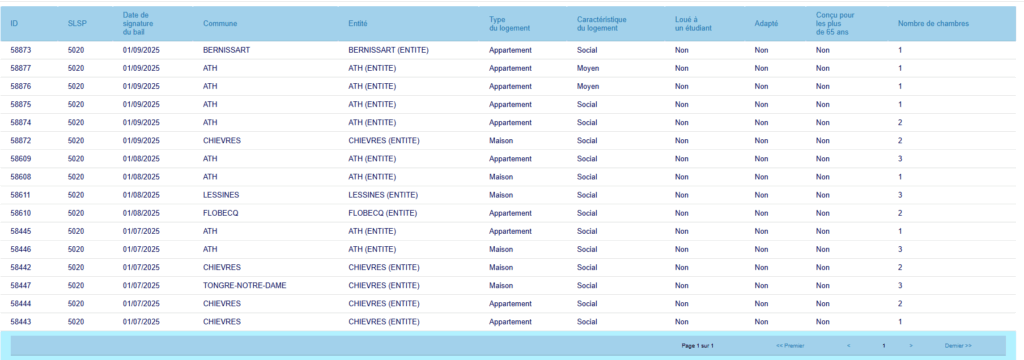The height and width of the screenshot is (360, 1024).
Task: Sort by Nombre de chambres header
Action: click(x=933, y=24)
